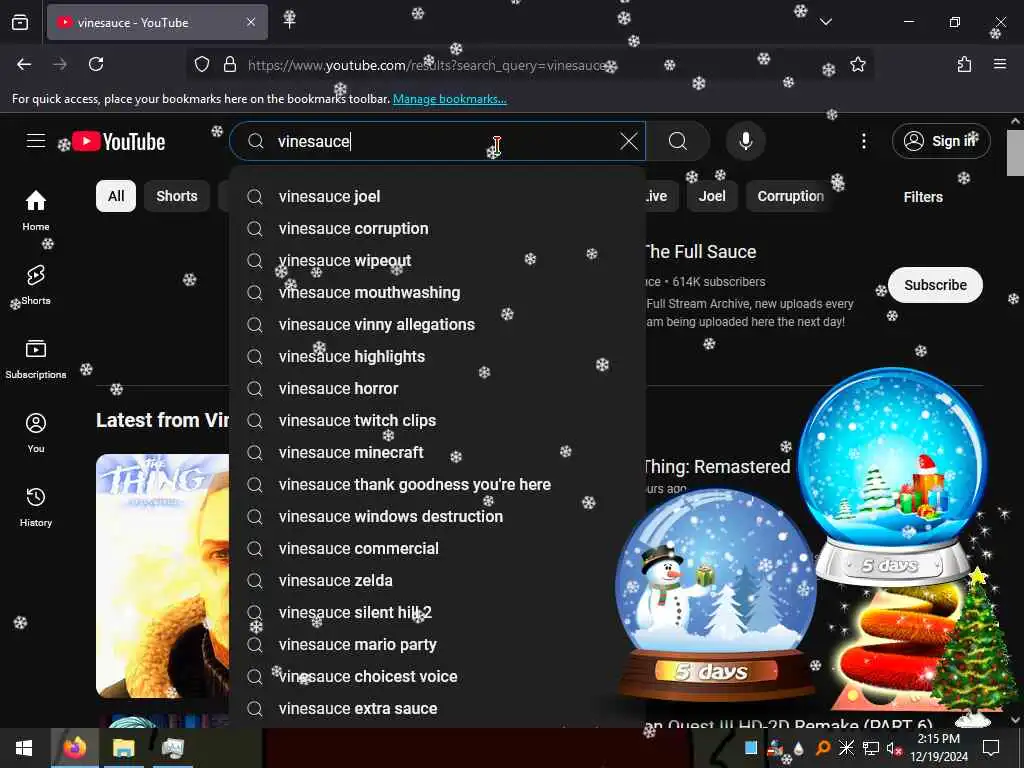1024x768 pixels.
Task: Pick suggestion vinesauce choicest voice
Action: pyautogui.click(x=438, y=677)
